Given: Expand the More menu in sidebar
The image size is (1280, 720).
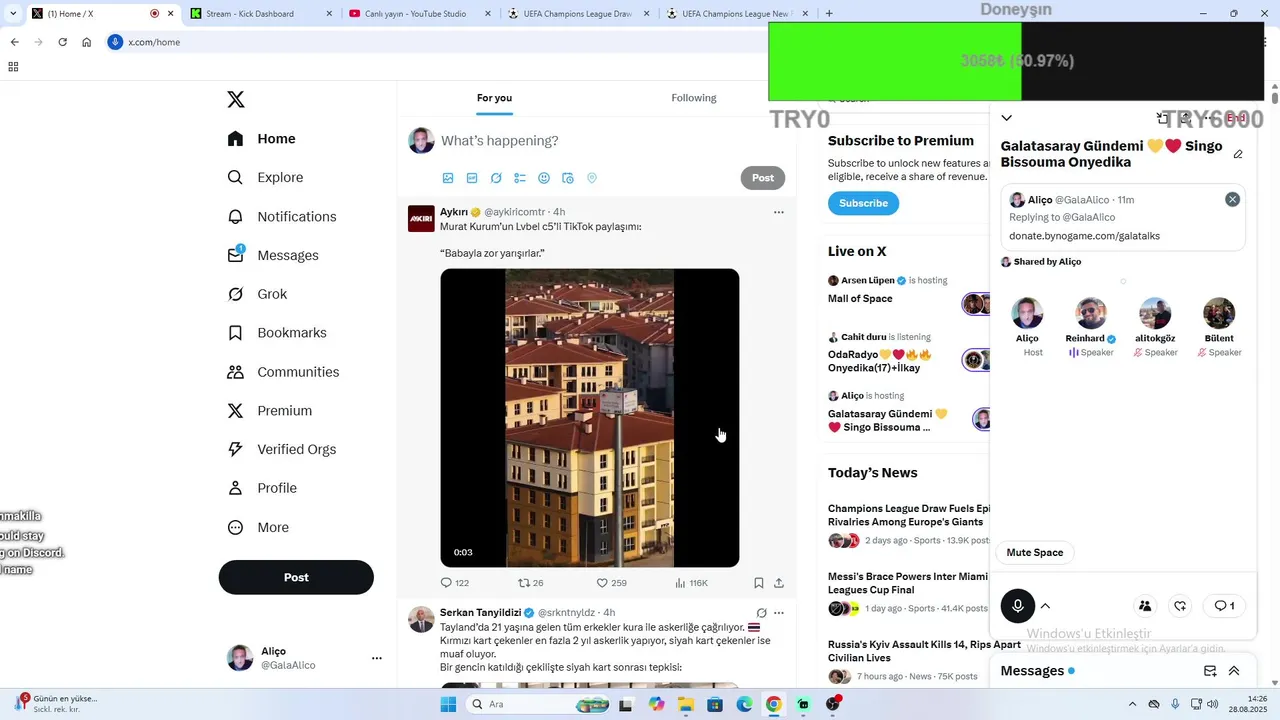Looking at the screenshot, I should [x=258, y=527].
